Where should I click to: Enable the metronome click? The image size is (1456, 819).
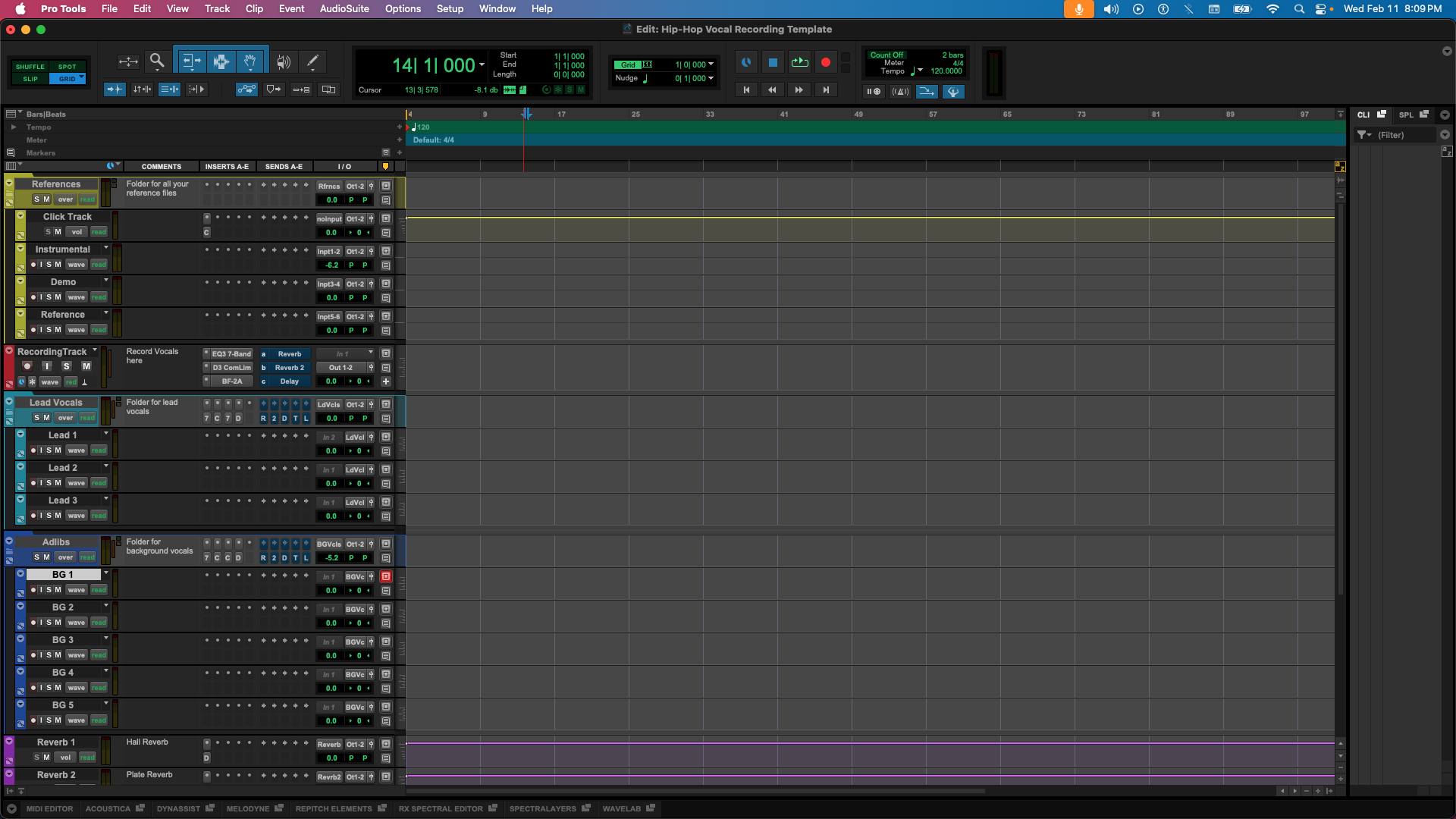coord(901,91)
